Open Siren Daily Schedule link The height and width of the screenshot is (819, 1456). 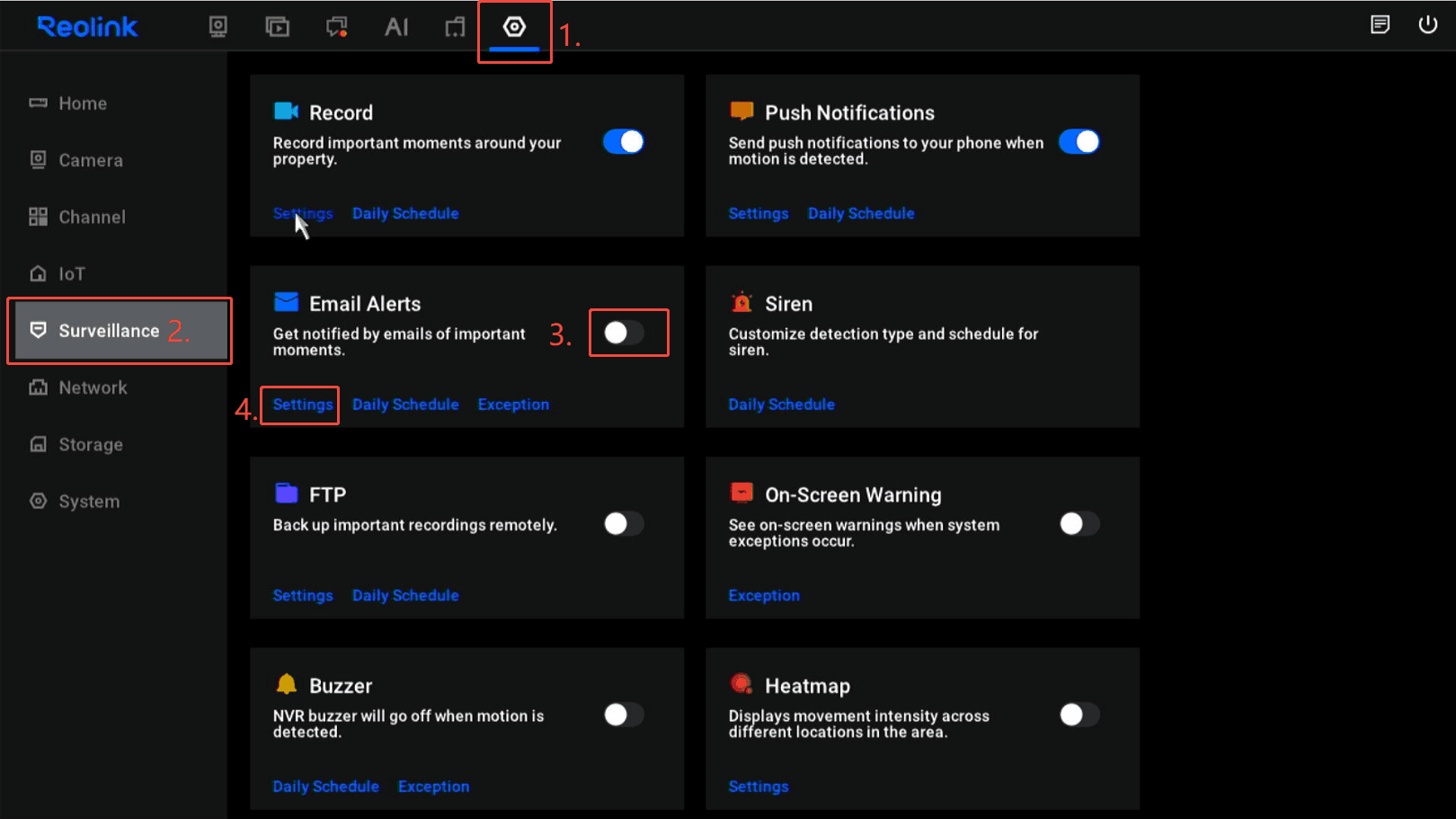click(x=782, y=405)
